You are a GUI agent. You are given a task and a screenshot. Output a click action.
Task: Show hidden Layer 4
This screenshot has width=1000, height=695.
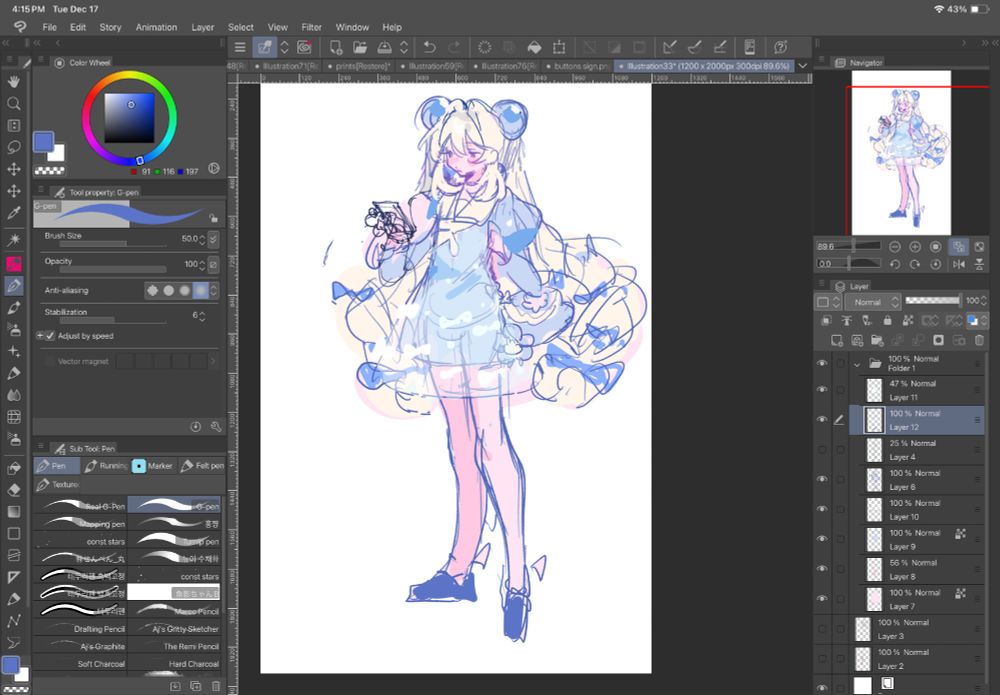tap(822, 450)
